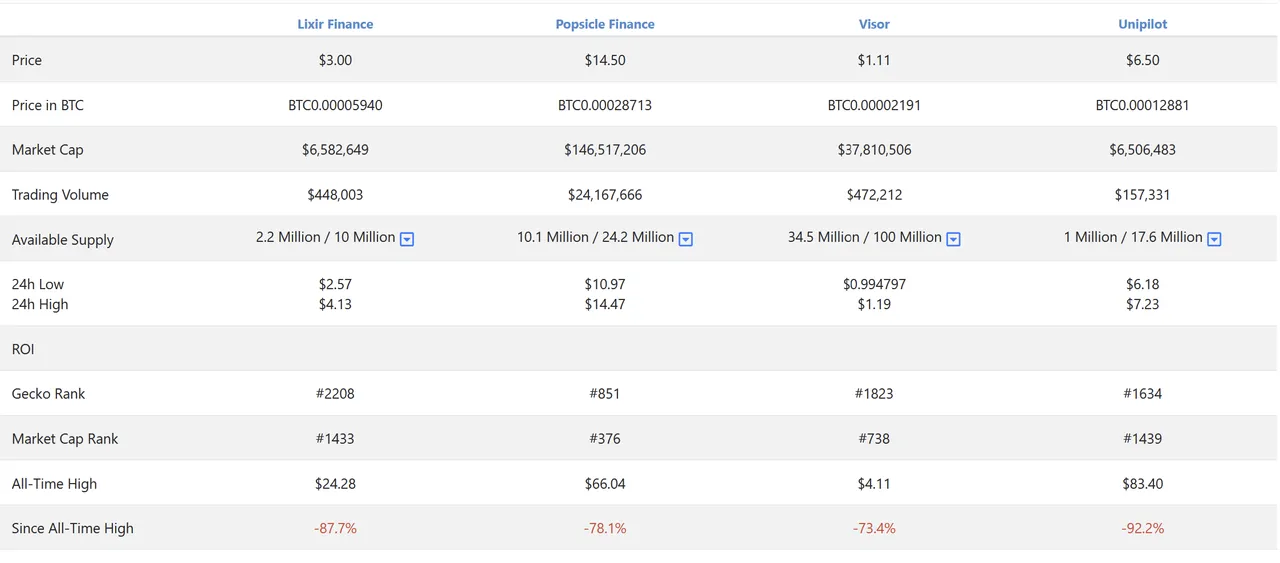Click Popsicle 24h high $14.47
The height and width of the screenshot is (563, 1280).
coord(605,304)
